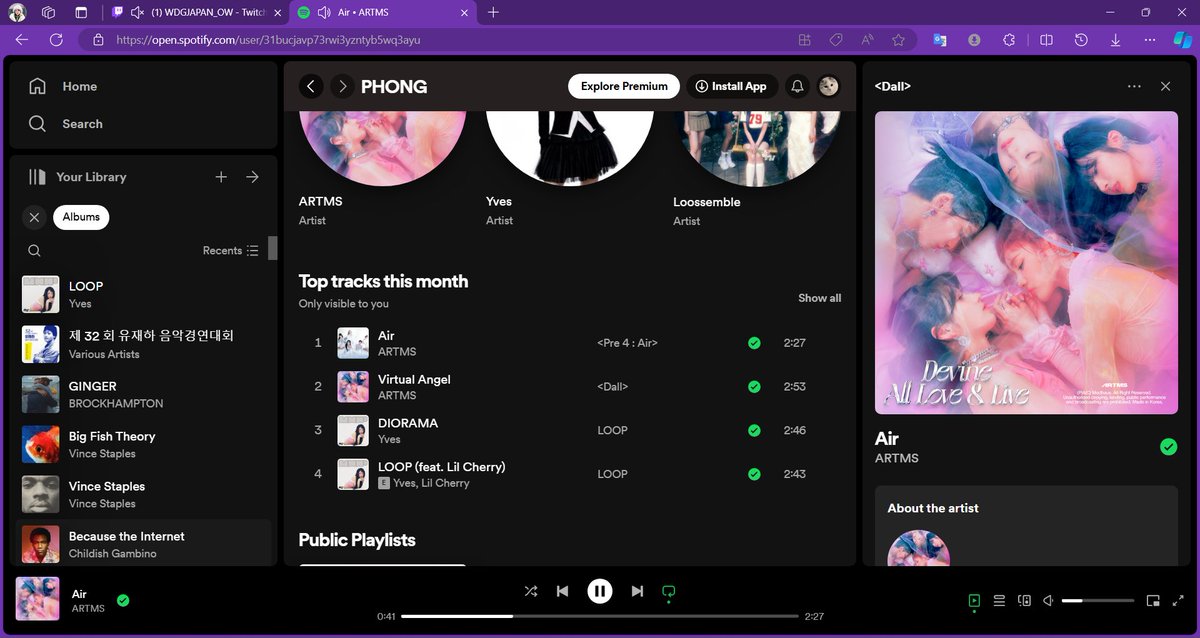Add this page to browser favorites
The image size is (1200, 638).
898,40
